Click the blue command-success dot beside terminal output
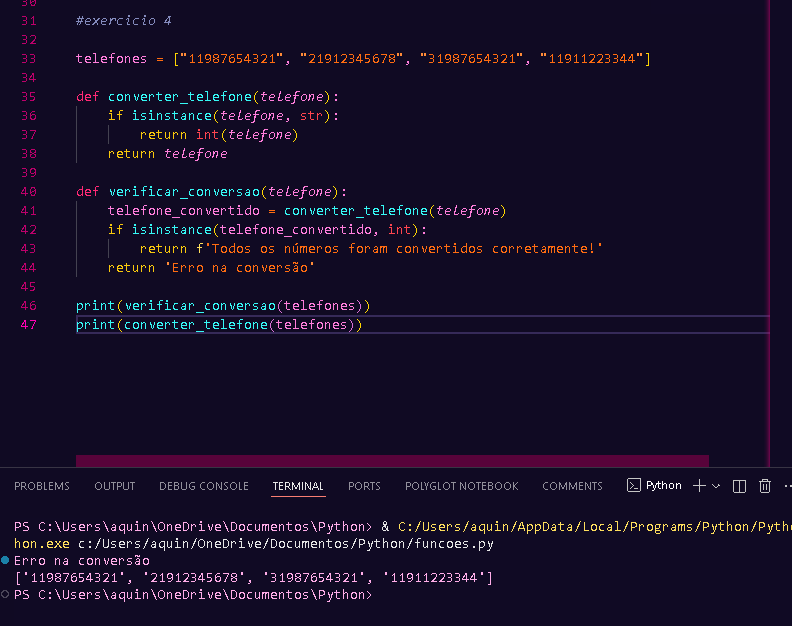 (5, 560)
